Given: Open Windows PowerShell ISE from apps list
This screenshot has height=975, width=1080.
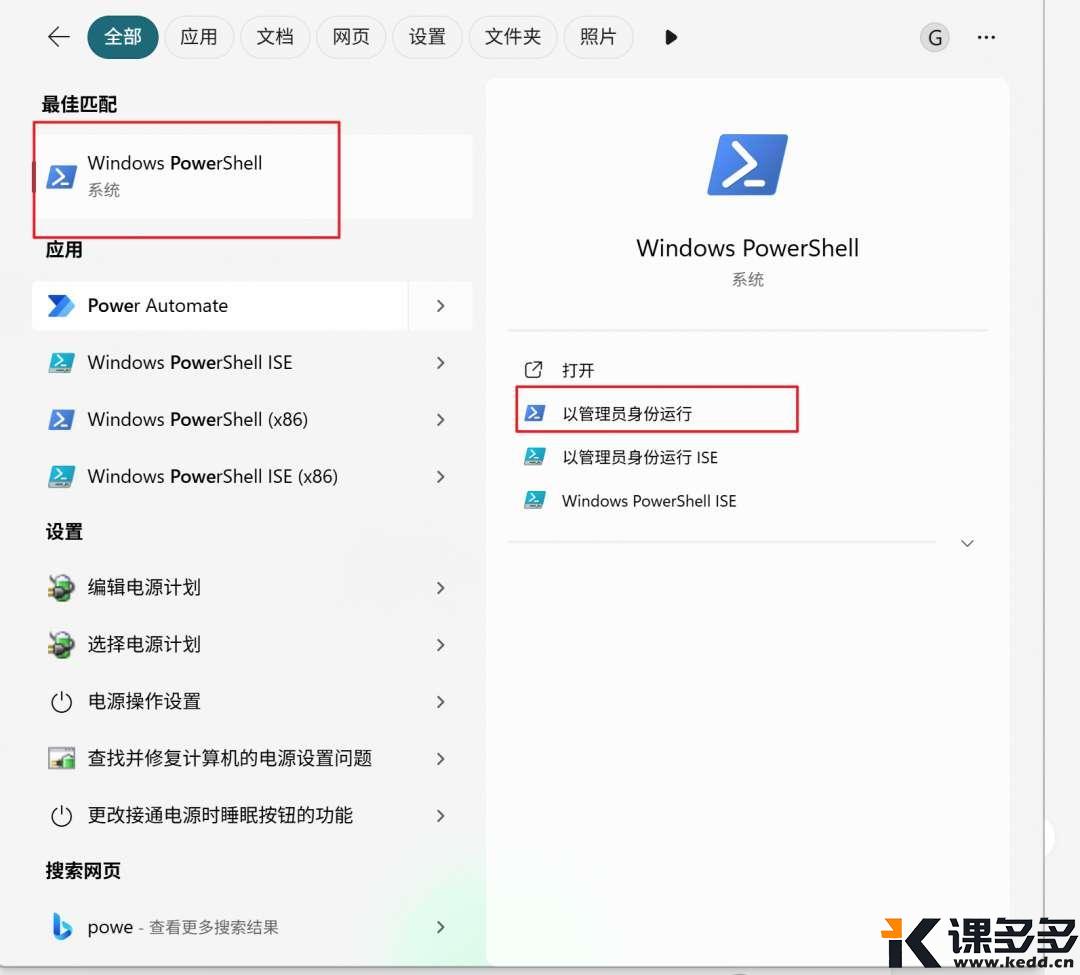Looking at the screenshot, I should [220, 363].
